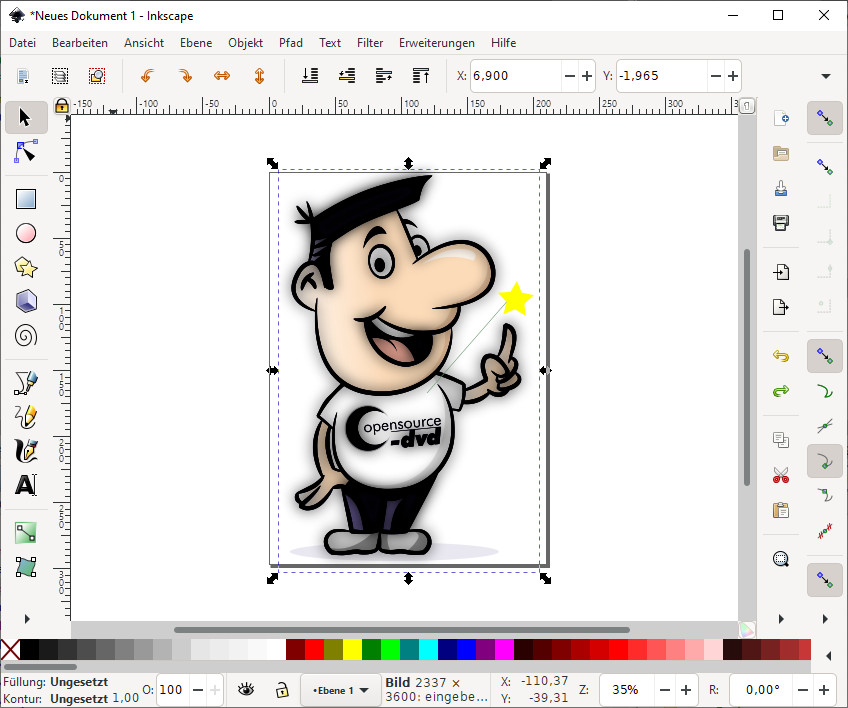Raise the selection to the top
The height and width of the screenshot is (708, 848).
click(x=421, y=76)
